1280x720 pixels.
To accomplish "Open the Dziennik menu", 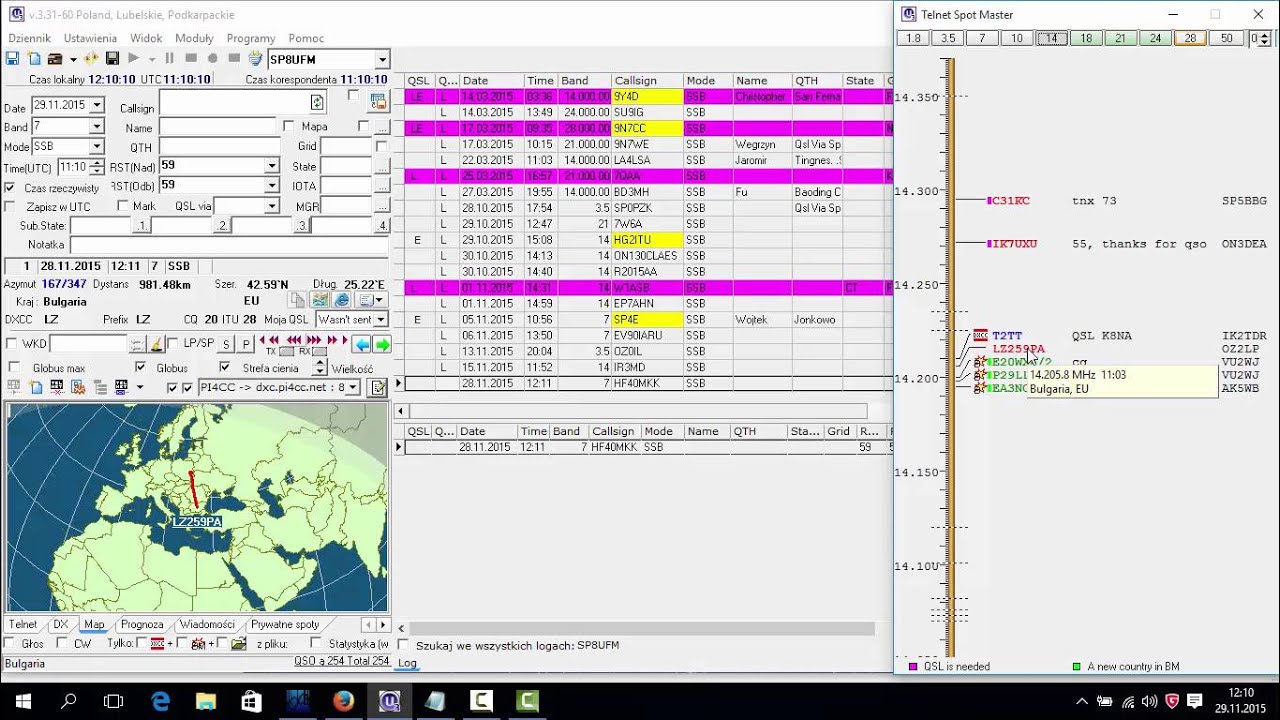I will 29,38.
